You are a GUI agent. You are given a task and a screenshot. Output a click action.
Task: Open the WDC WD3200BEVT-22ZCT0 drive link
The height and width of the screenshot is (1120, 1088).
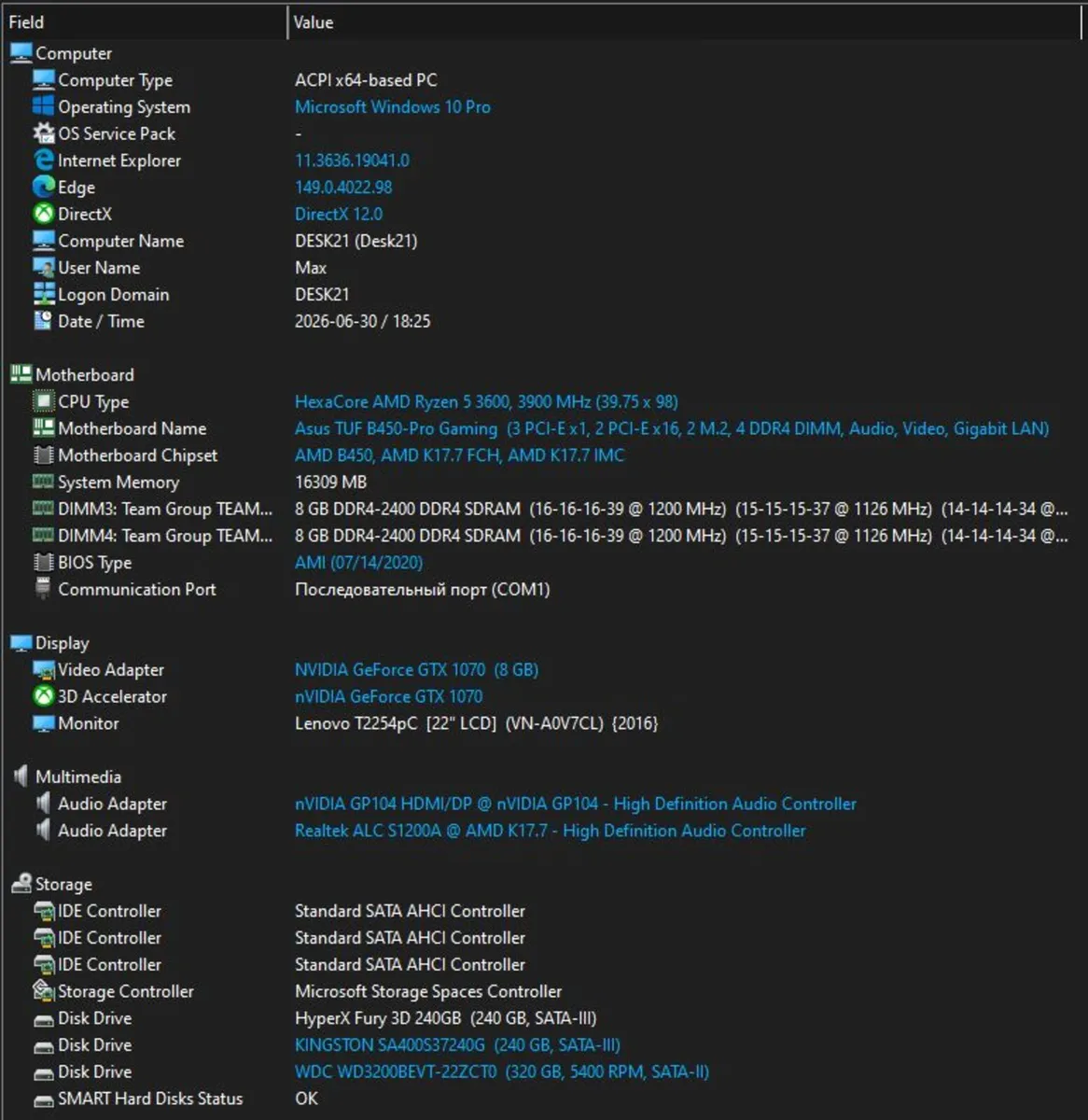pyautogui.click(x=502, y=1072)
